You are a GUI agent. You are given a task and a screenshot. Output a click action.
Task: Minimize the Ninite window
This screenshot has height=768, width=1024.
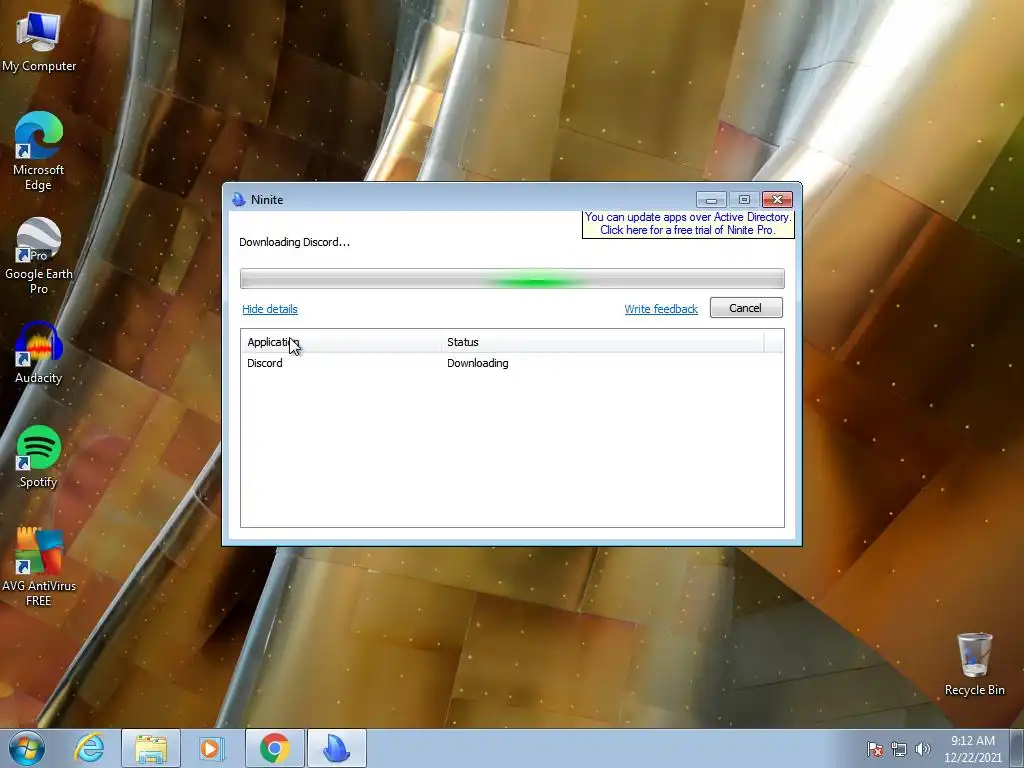coord(711,199)
